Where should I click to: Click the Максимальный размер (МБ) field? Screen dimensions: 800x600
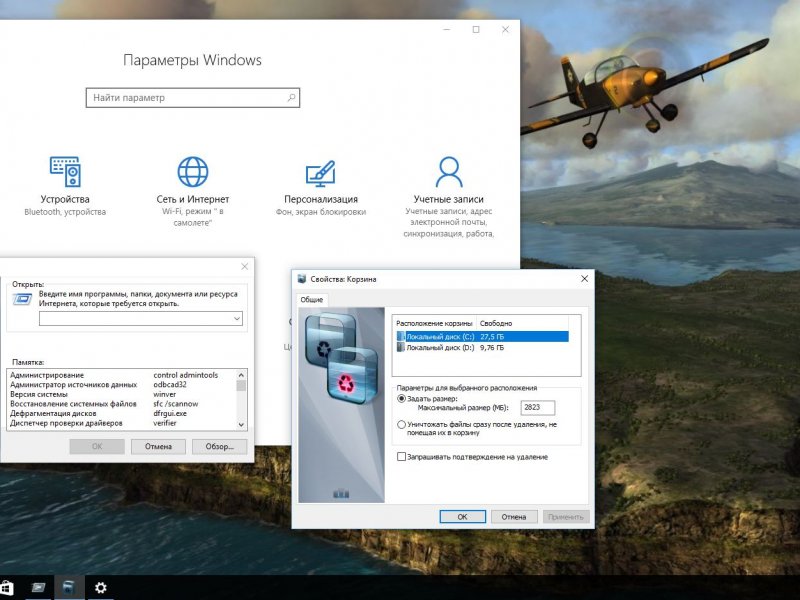pyautogui.click(x=537, y=407)
